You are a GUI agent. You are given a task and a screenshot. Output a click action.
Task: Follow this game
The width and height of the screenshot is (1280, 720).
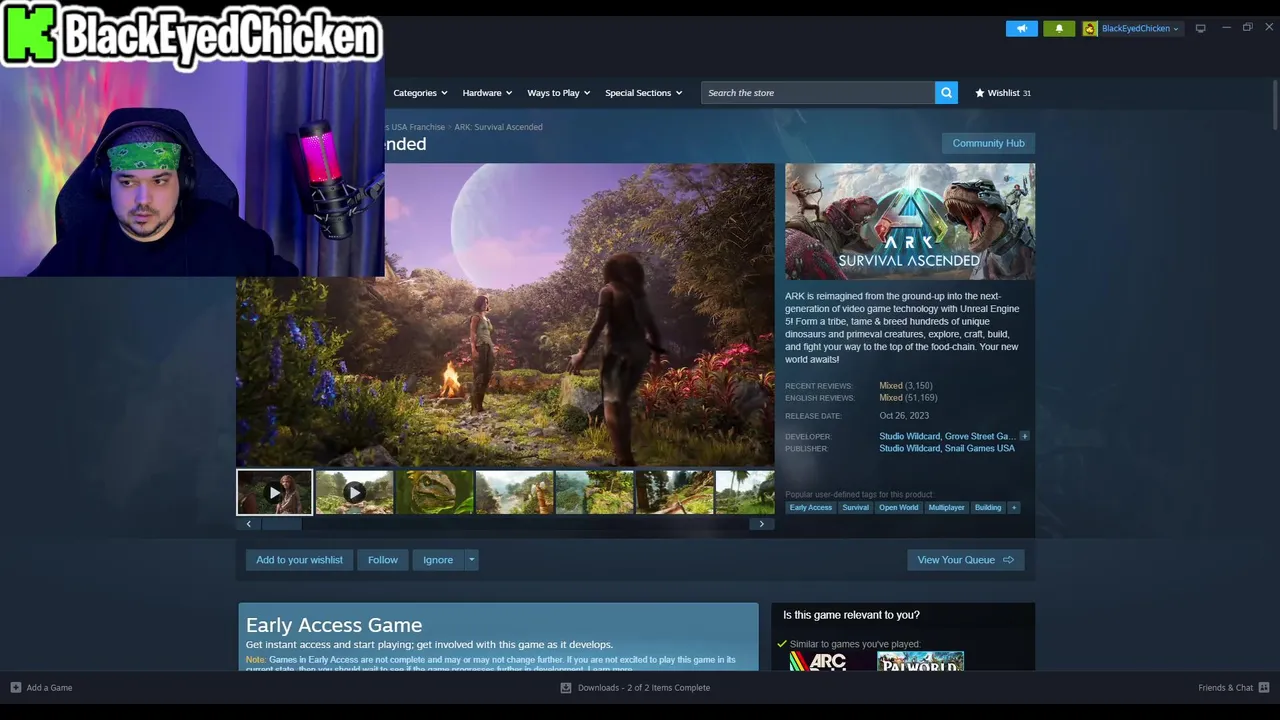coord(382,560)
